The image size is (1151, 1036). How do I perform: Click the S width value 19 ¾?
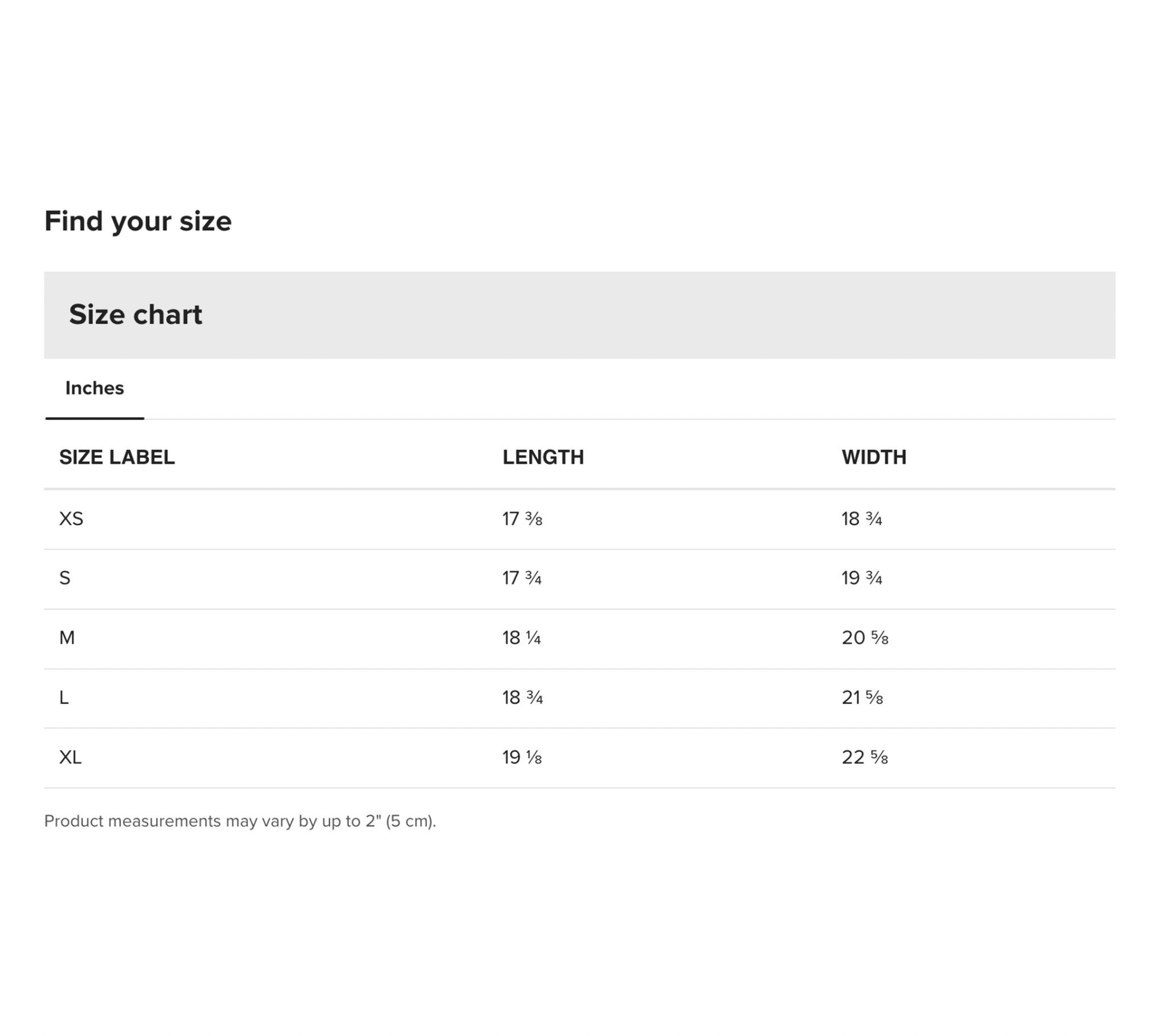tap(861, 578)
